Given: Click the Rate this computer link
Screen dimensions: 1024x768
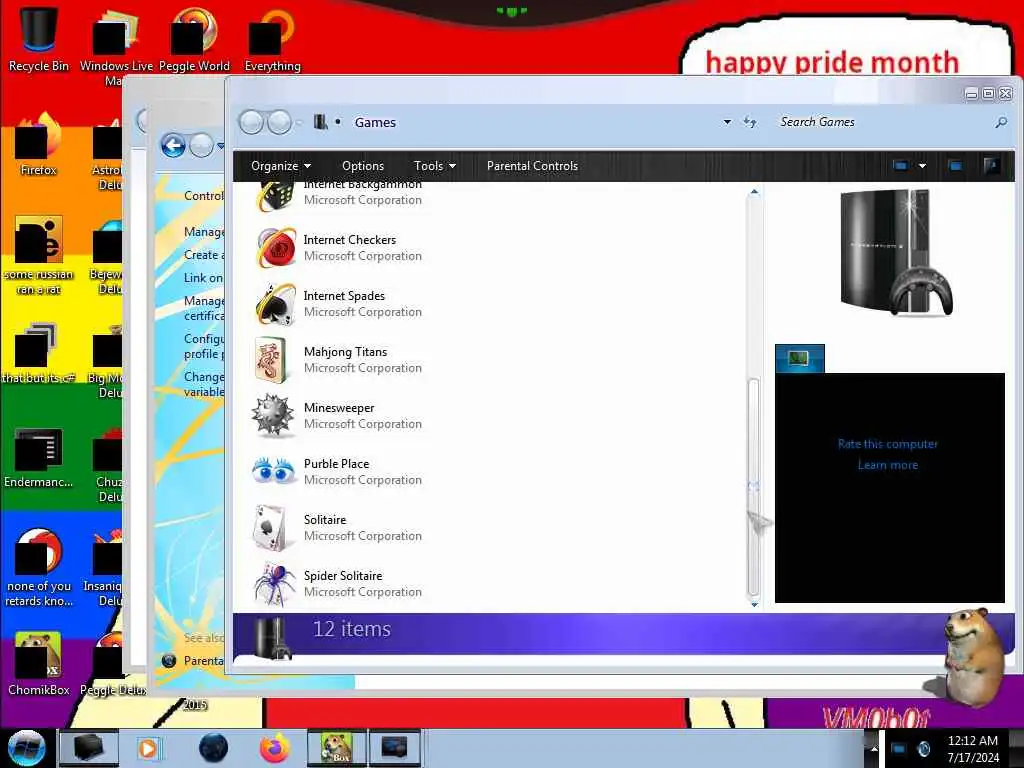Looking at the screenshot, I should pyautogui.click(x=888, y=444).
